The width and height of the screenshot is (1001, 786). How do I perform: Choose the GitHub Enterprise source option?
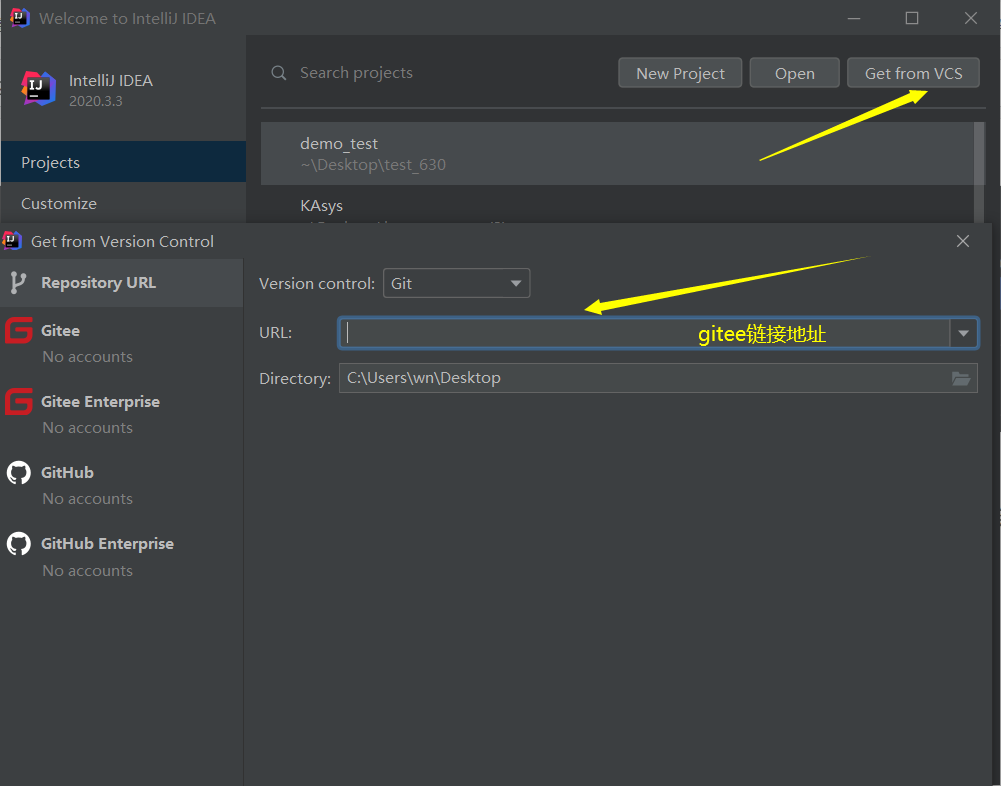pos(122,556)
